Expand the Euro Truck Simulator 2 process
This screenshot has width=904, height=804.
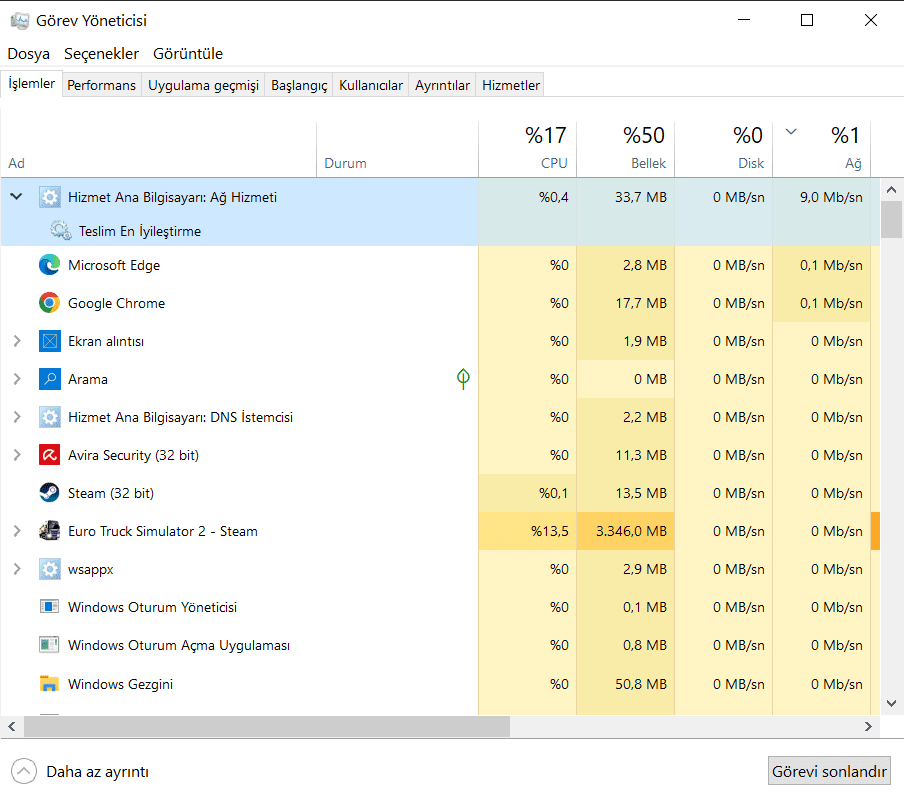click(16, 531)
